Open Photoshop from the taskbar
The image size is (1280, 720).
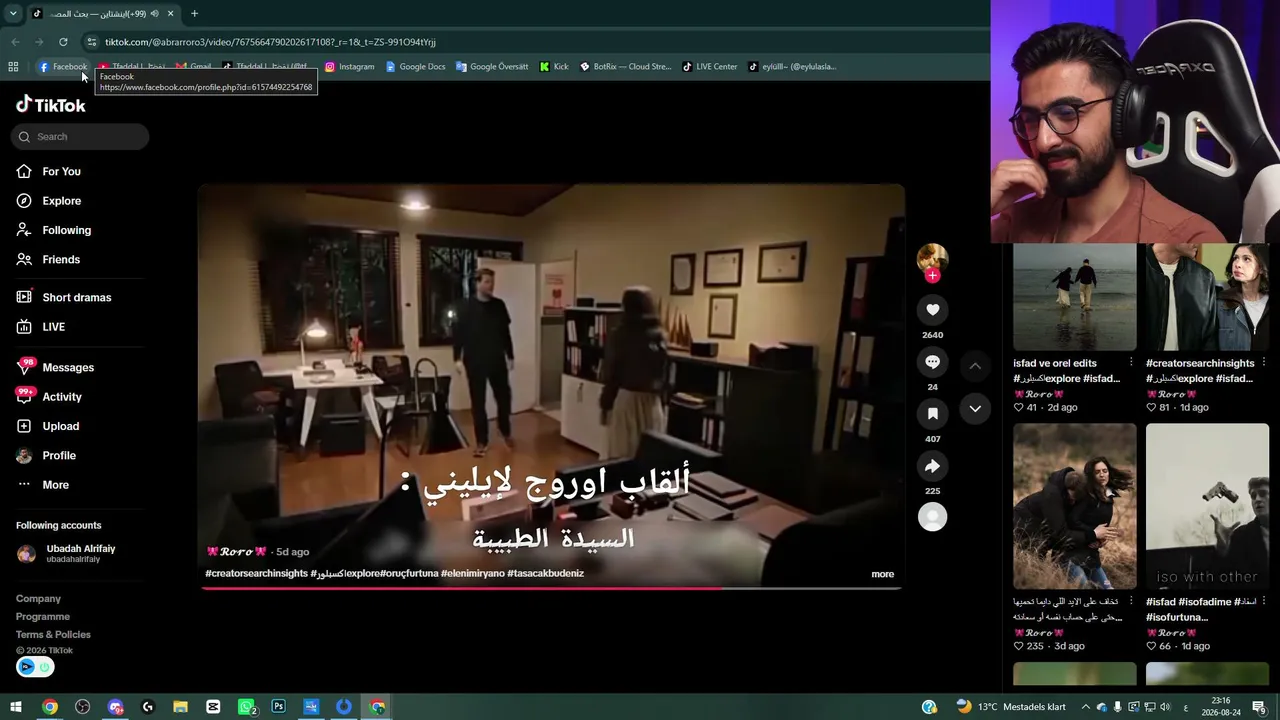(x=278, y=707)
